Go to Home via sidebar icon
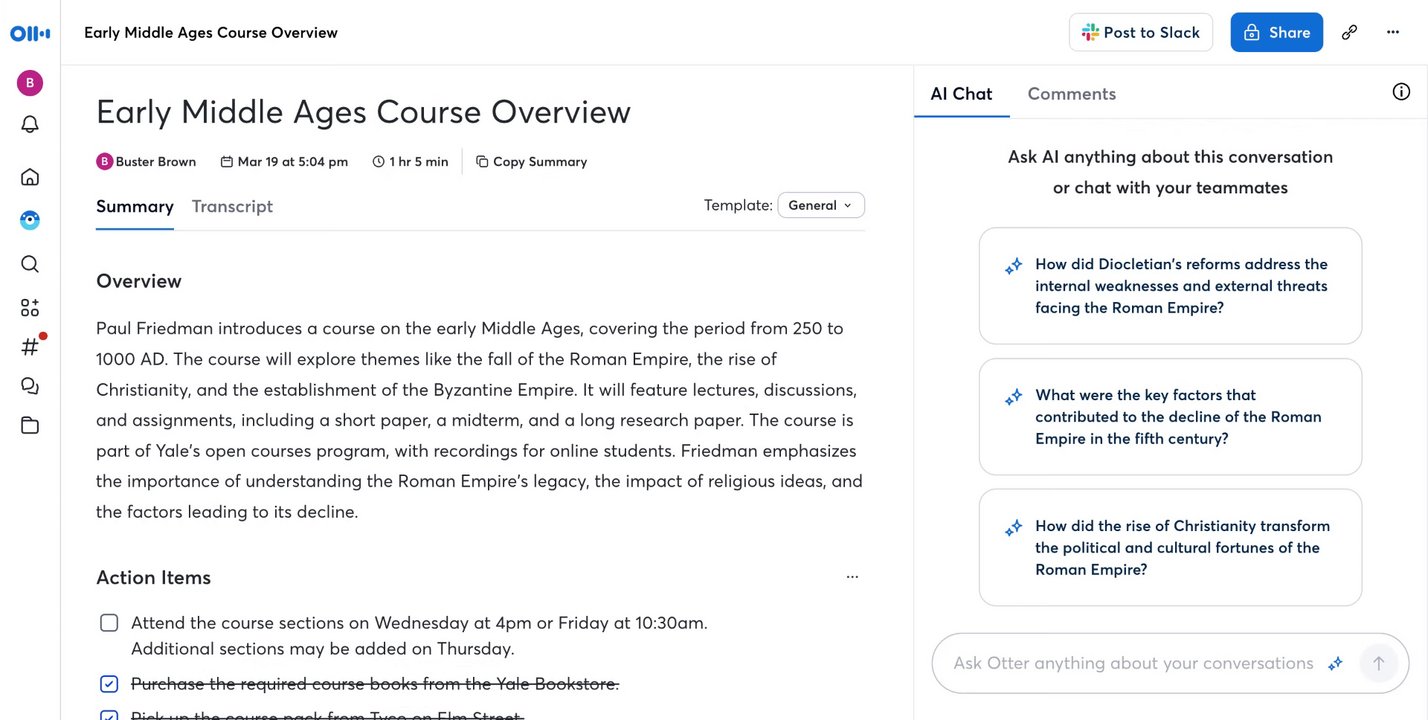 [30, 177]
